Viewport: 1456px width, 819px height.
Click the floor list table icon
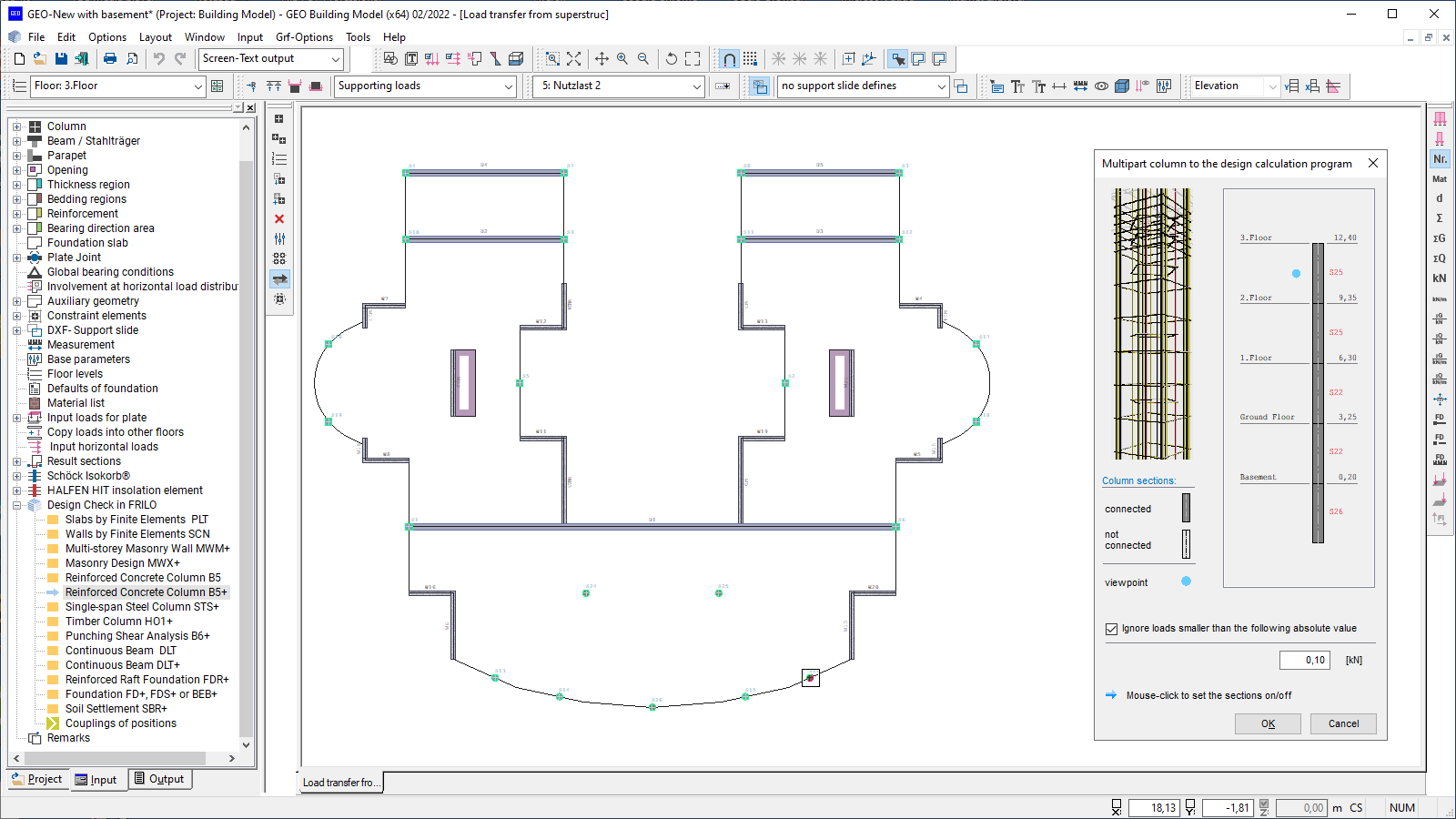pos(217,86)
